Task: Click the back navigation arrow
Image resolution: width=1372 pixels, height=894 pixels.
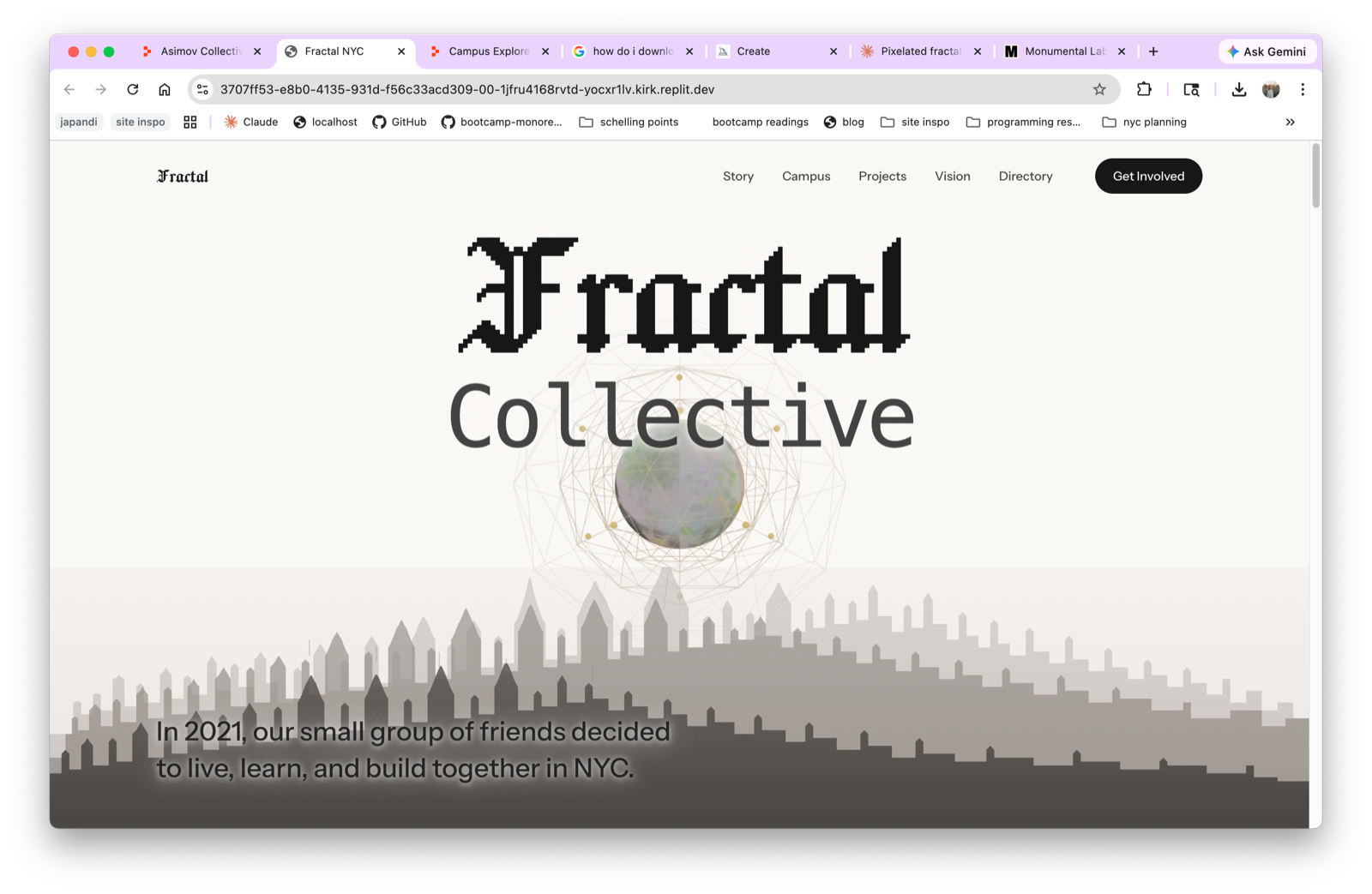Action: [69, 89]
